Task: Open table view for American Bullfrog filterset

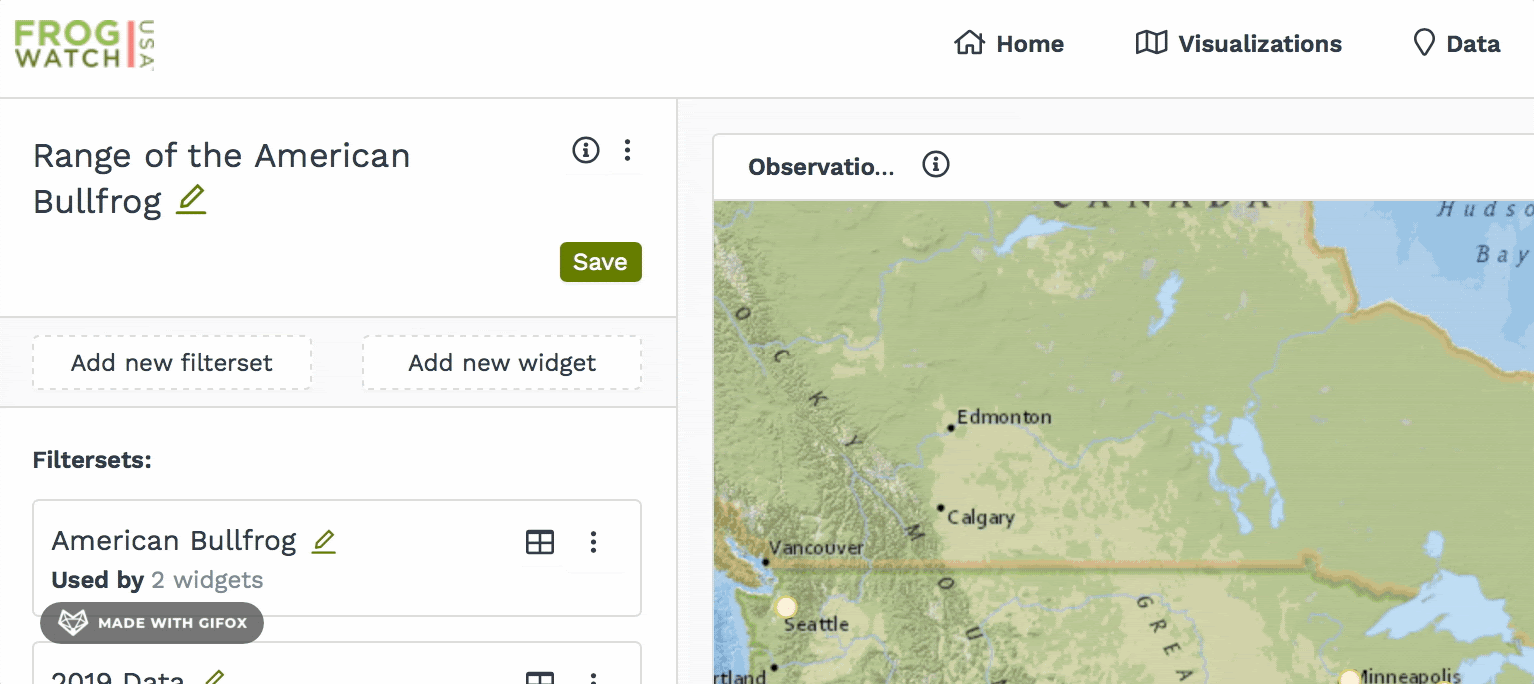Action: pos(540,542)
